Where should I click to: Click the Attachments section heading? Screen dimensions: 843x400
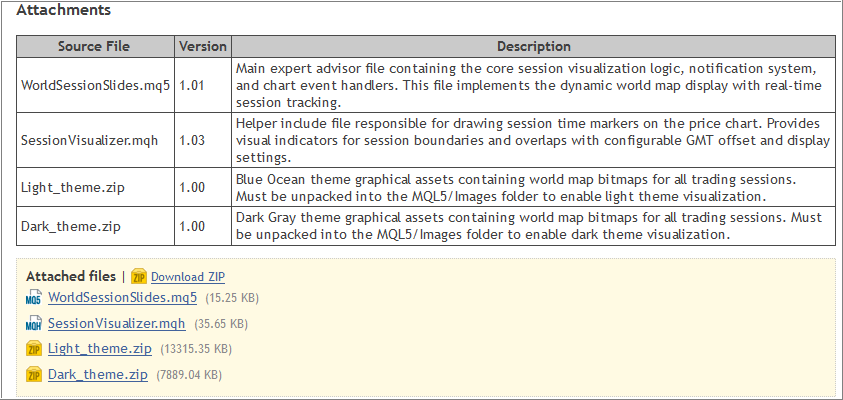point(64,11)
